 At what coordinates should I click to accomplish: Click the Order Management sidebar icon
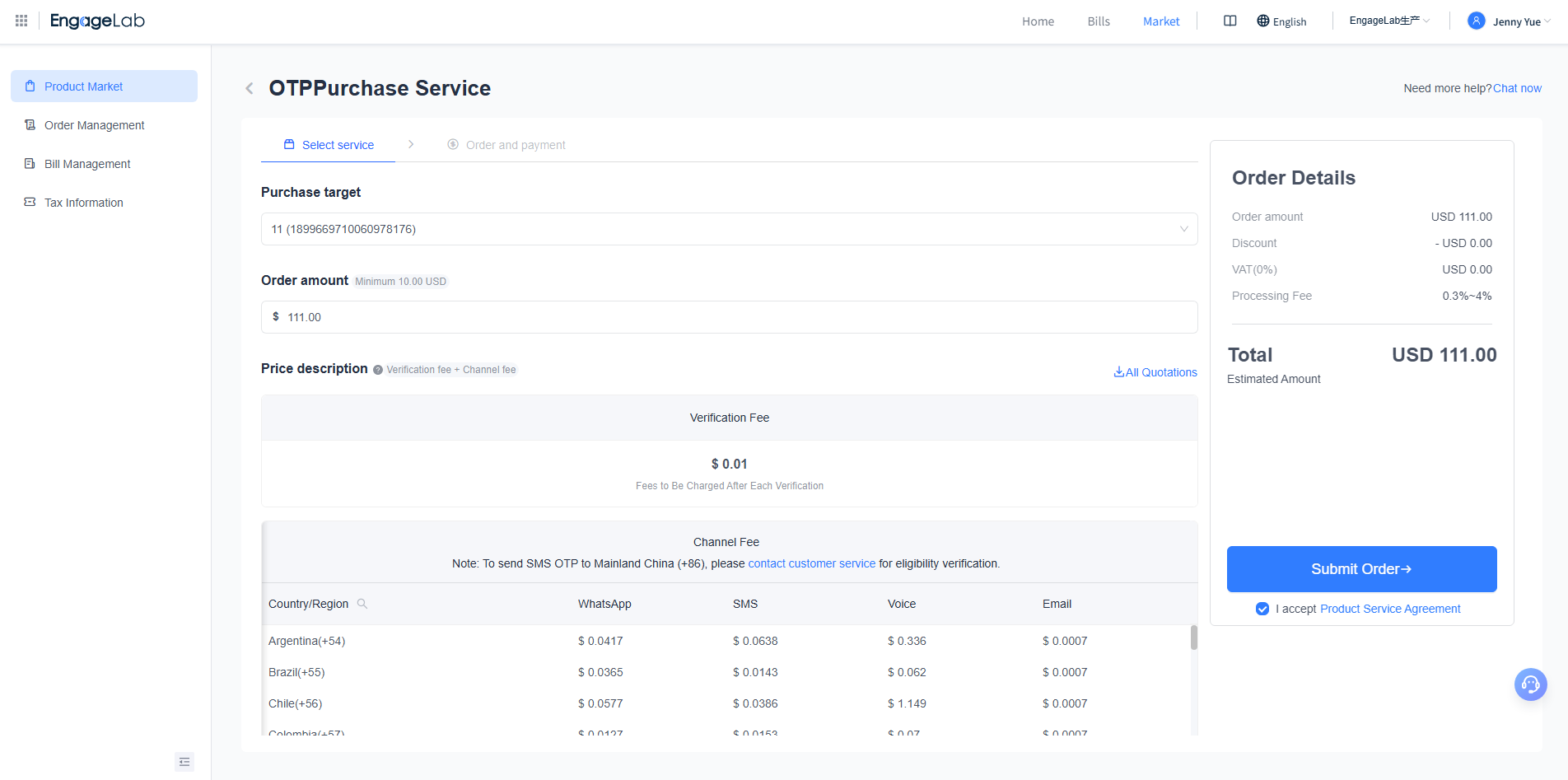click(x=30, y=124)
